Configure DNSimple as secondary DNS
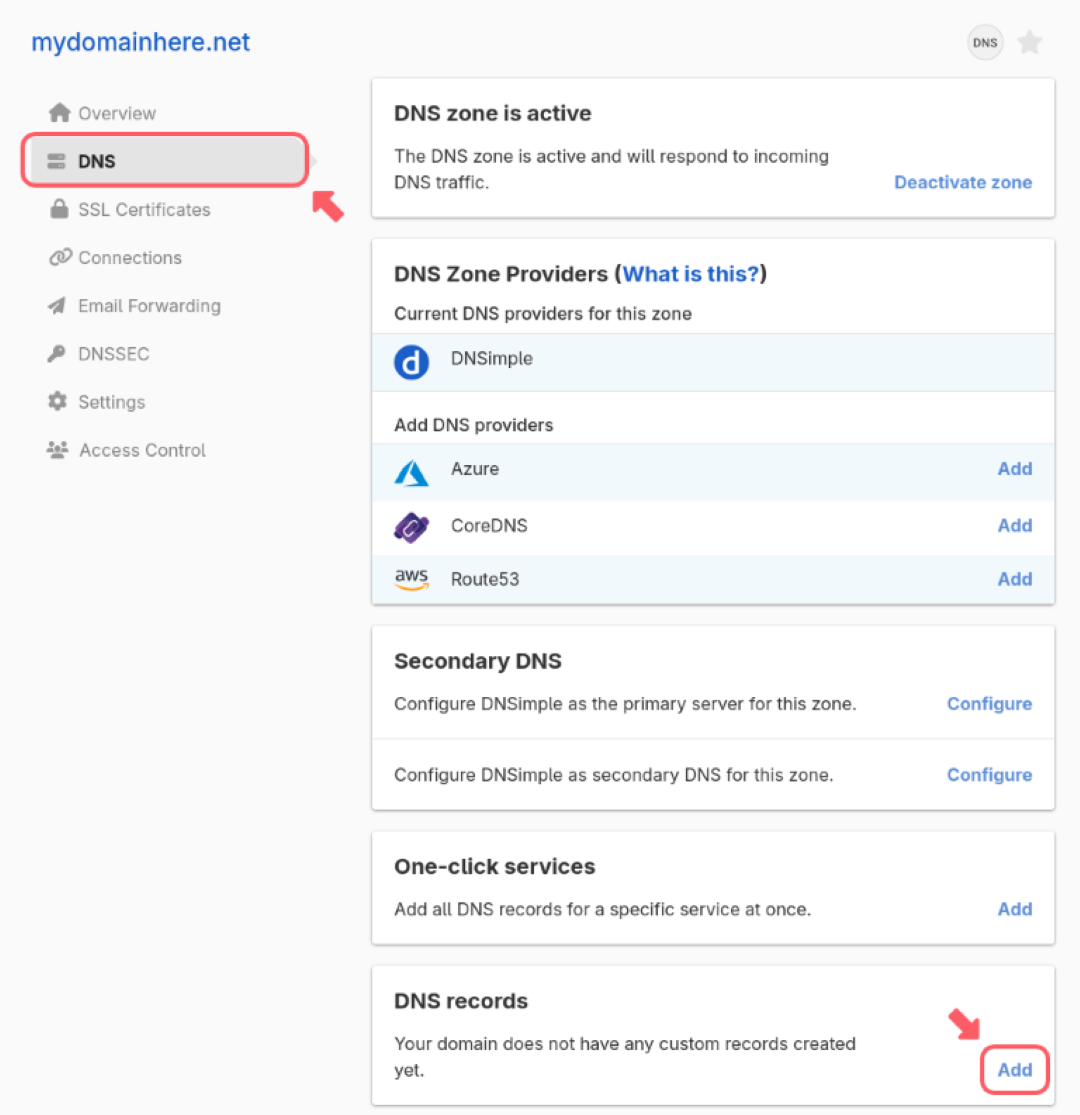Screen dimensions: 1080x1115 pos(989,774)
